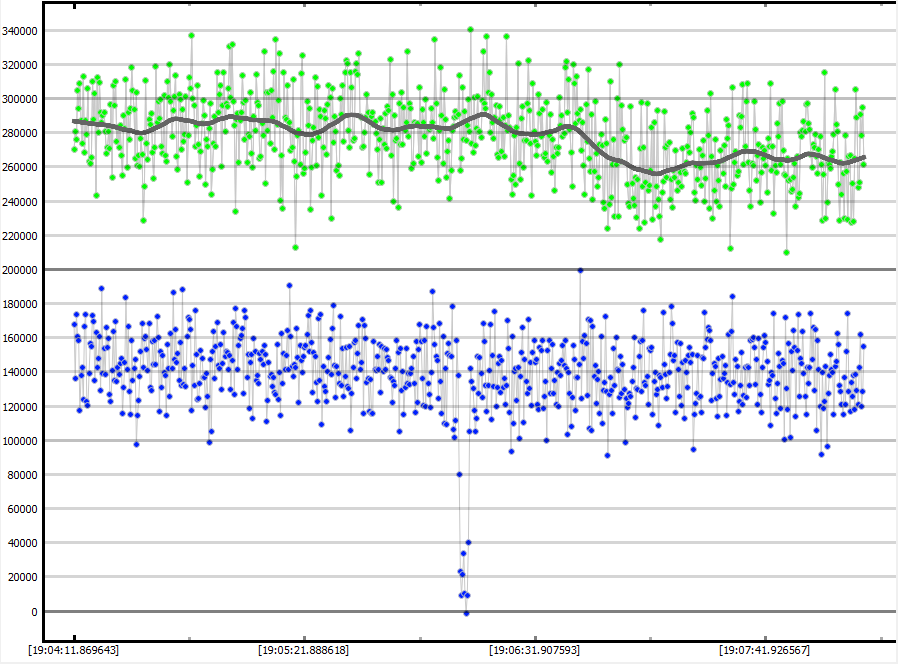The width and height of the screenshot is (898, 664).
Task: Click the 19:06:31.907593 timestamp label
Action: 534,650
